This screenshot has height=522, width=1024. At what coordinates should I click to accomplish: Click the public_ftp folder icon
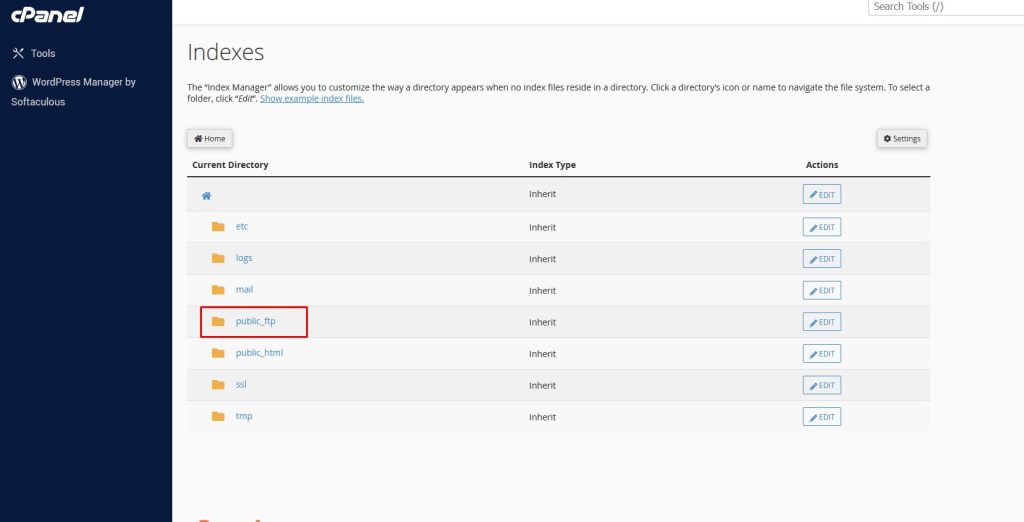point(218,322)
